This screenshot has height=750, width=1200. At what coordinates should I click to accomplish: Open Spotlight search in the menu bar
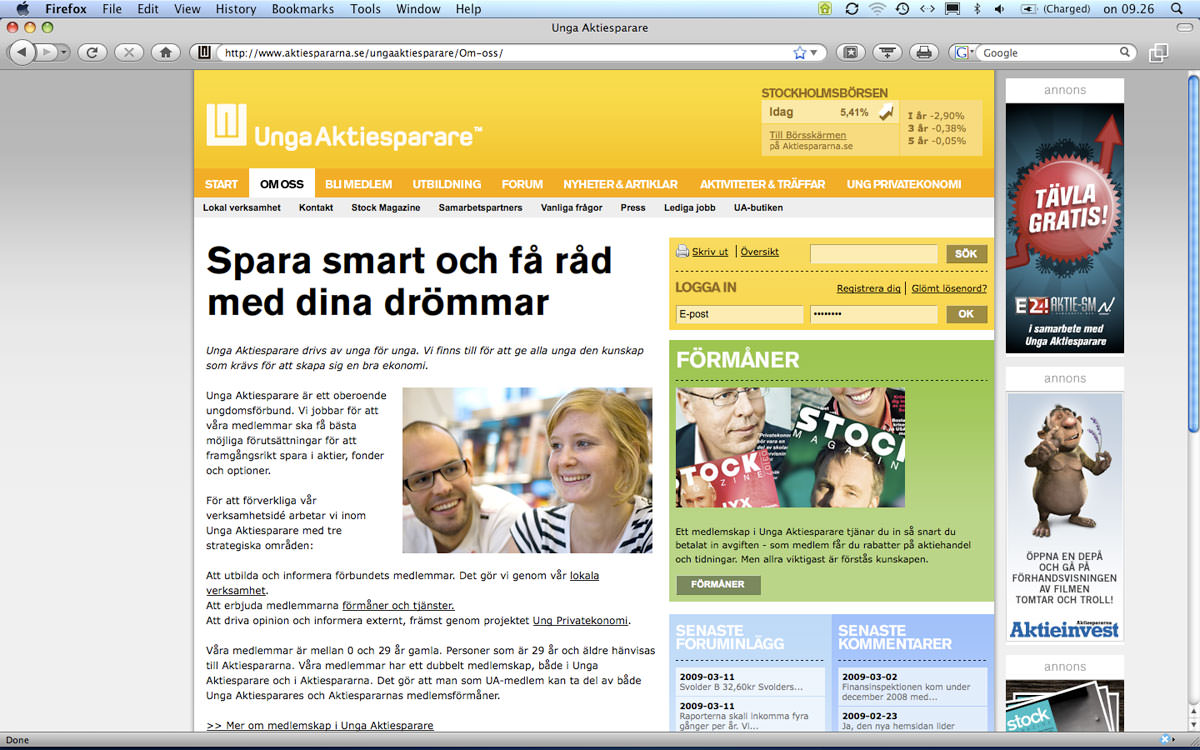1177,9
